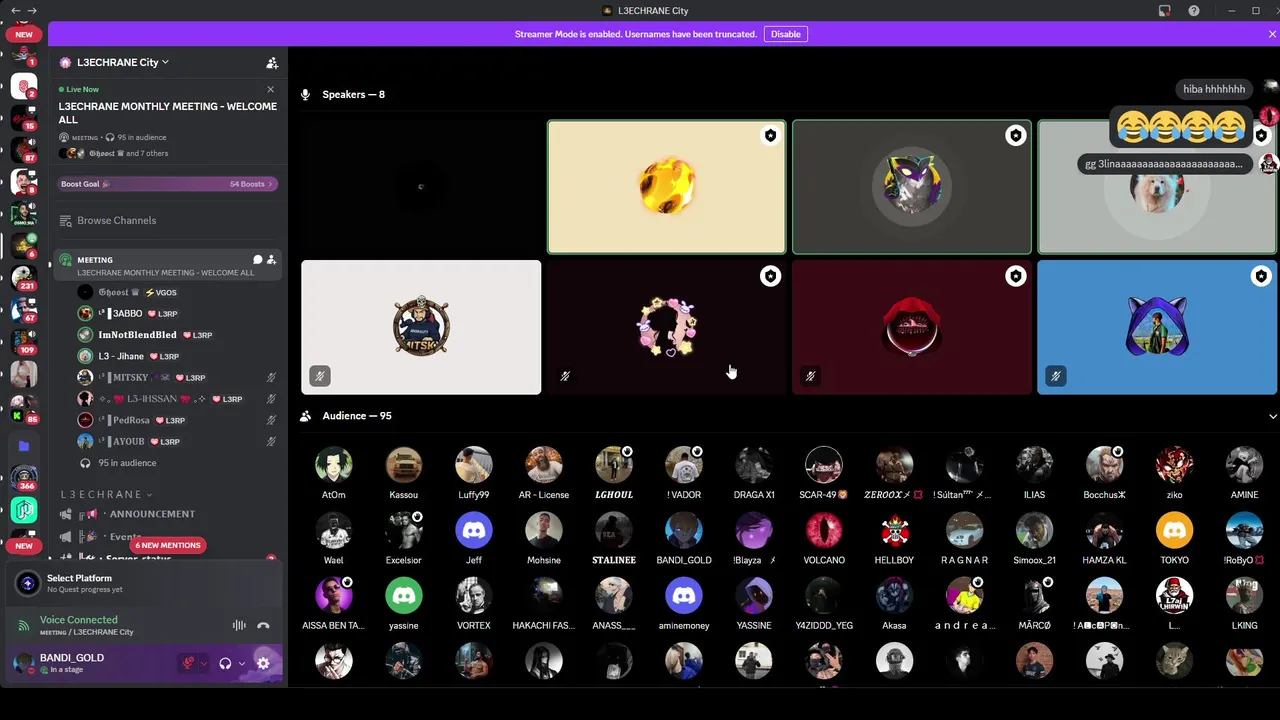This screenshot has width=1280, height=720.
Task: Toggle deafen with the headphones button
Action: pyautogui.click(x=226, y=663)
